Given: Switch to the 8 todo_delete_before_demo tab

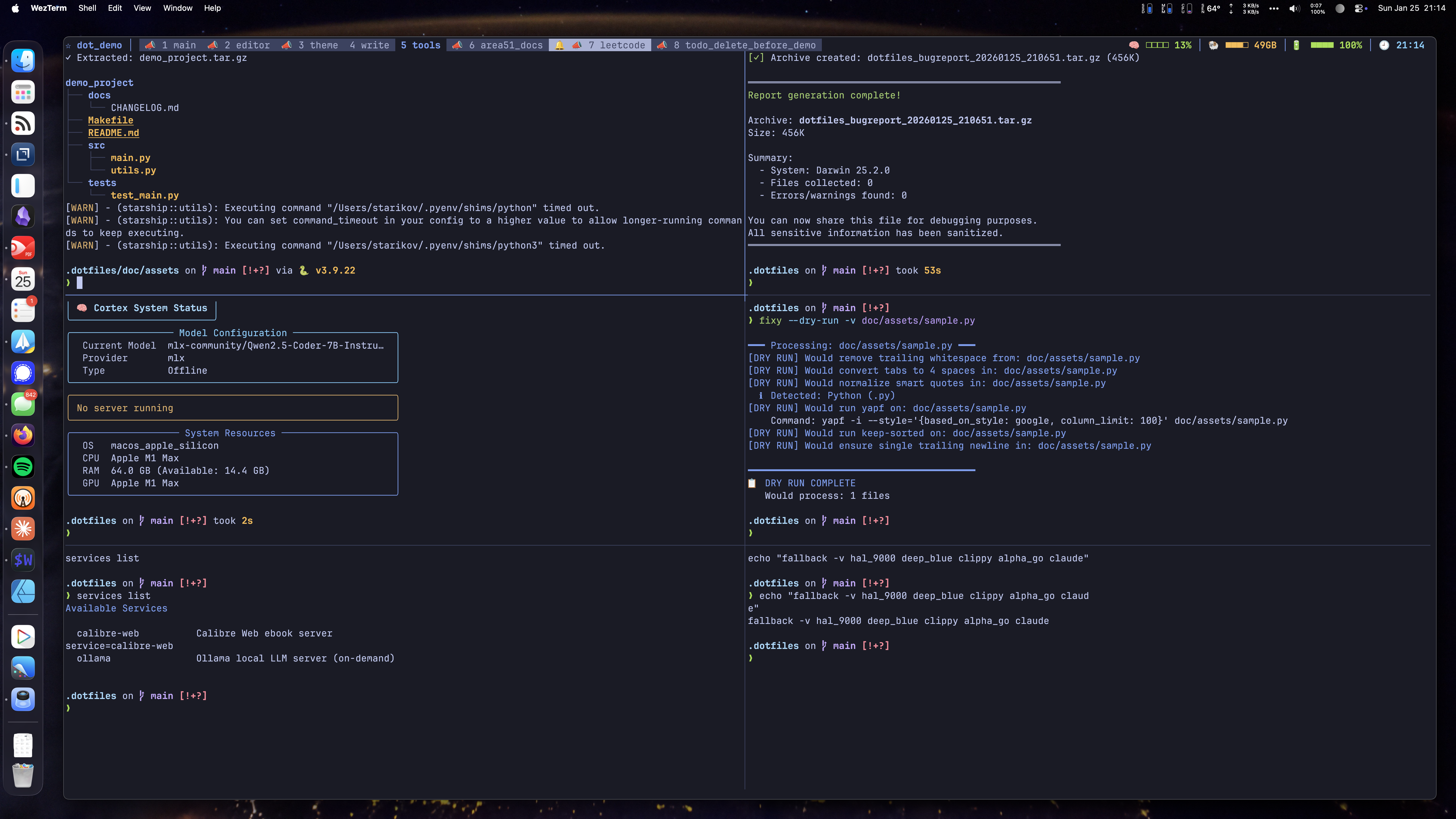Looking at the screenshot, I should [737, 45].
